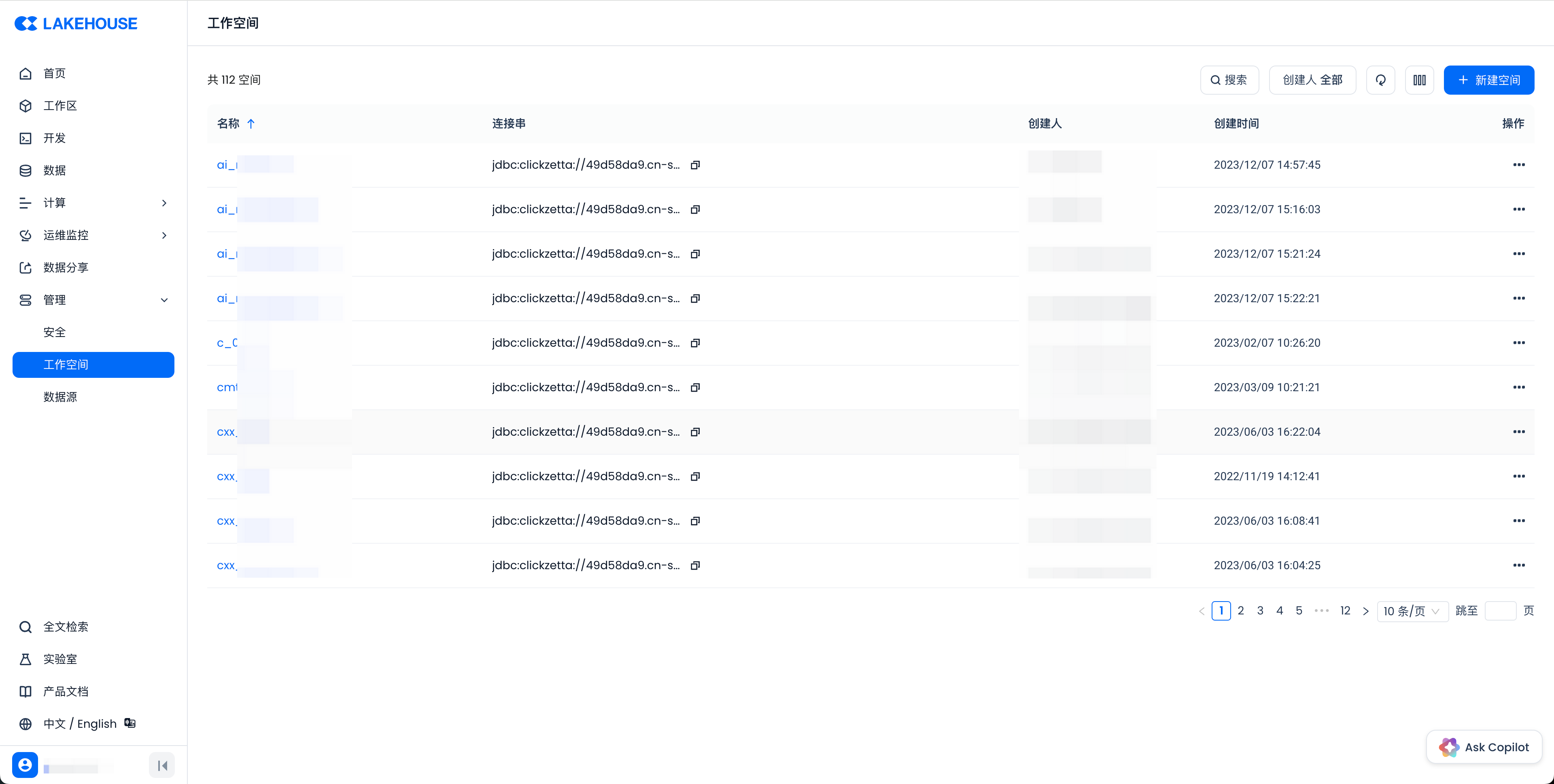Switch language via 中文 / English

coord(80,724)
